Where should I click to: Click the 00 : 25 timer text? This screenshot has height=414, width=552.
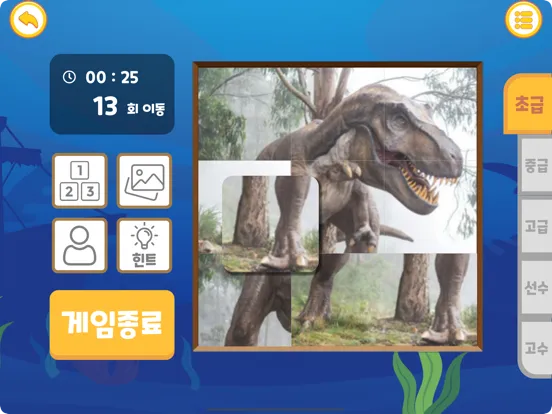pyautogui.click(x=112, y=77)
